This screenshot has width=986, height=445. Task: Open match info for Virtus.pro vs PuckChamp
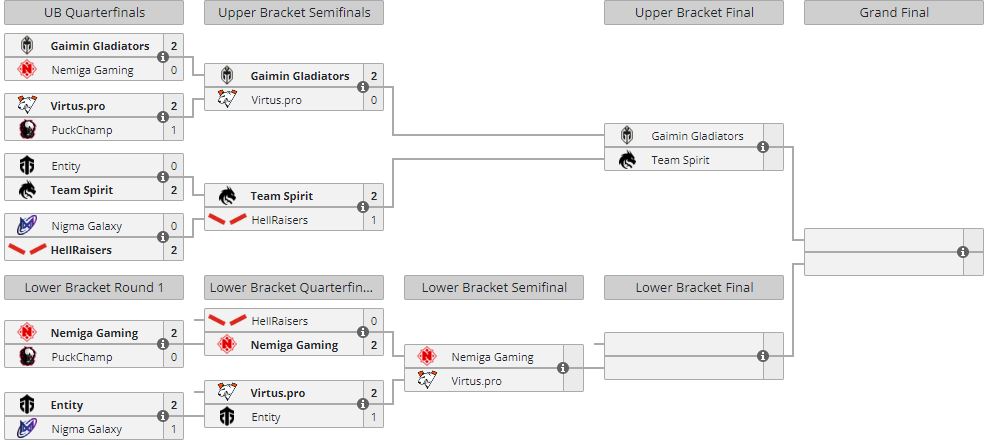click(163, 117)
